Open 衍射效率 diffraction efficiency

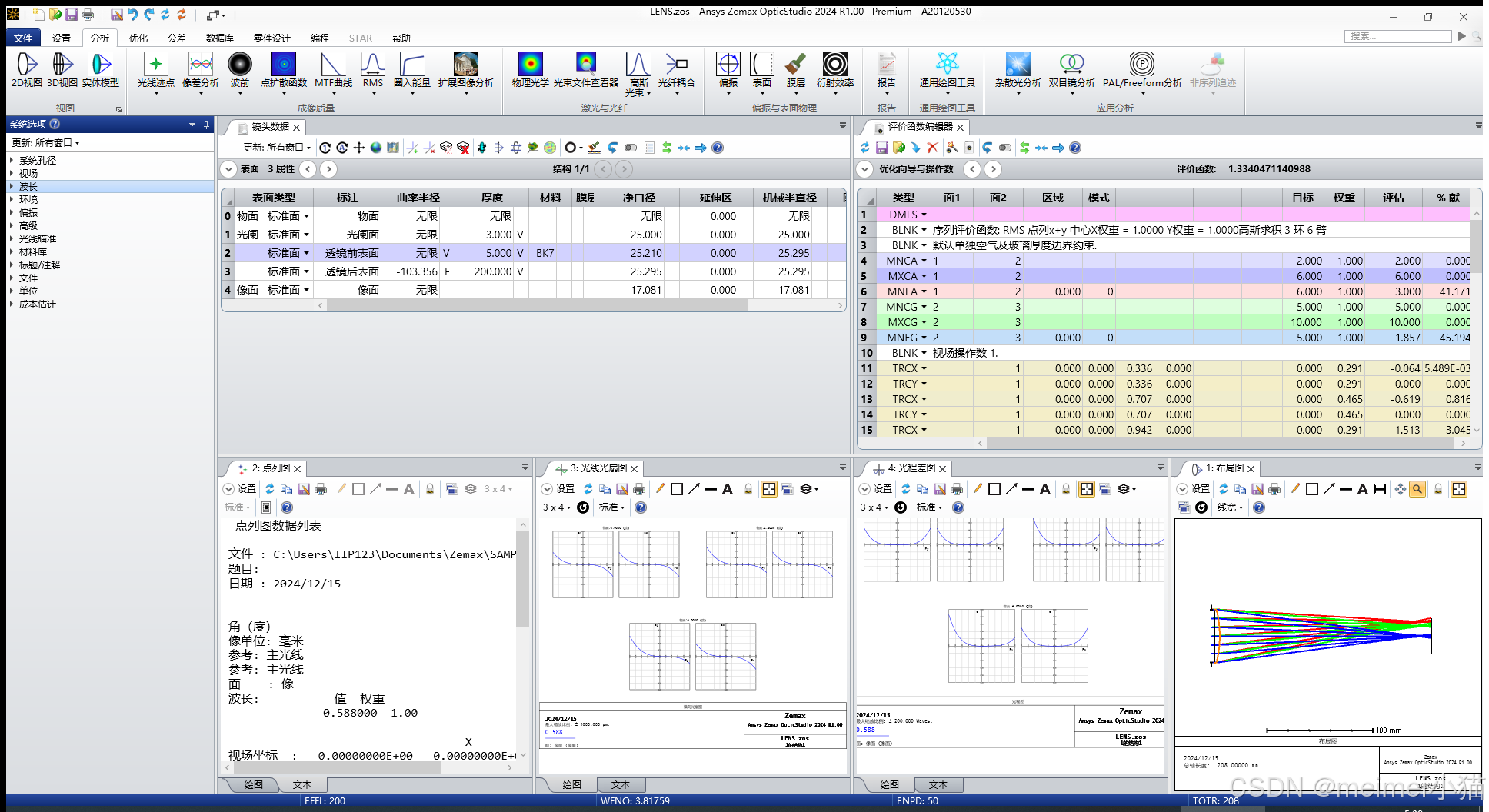(835, 73)
